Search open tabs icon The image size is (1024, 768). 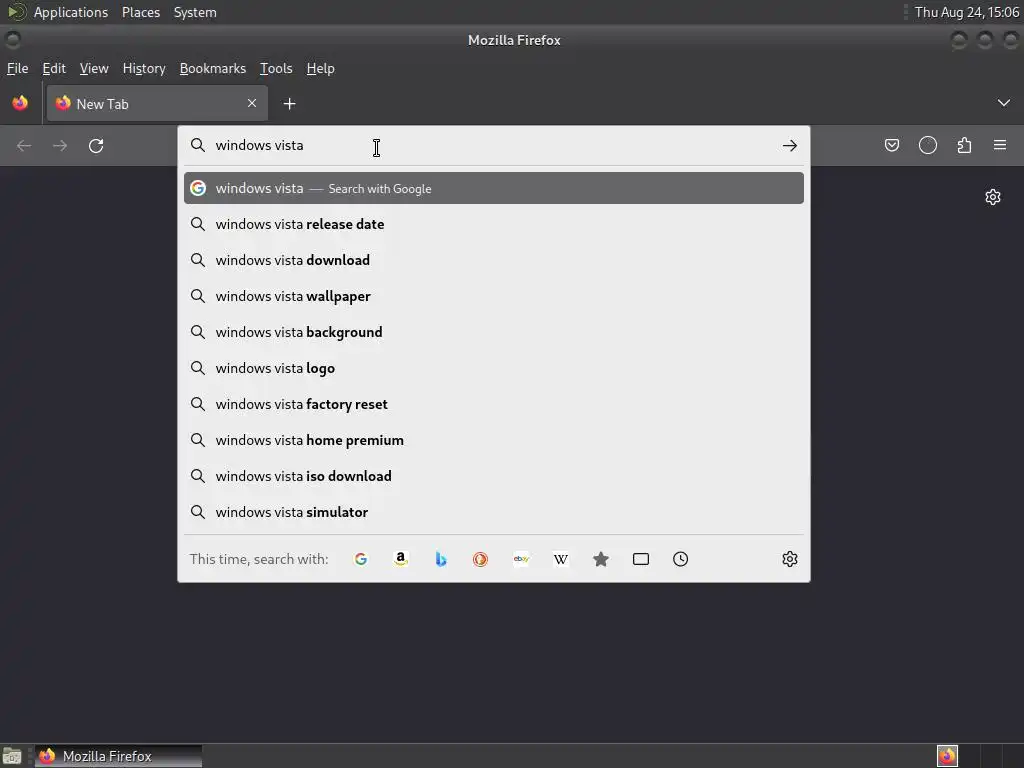point(641,559)
